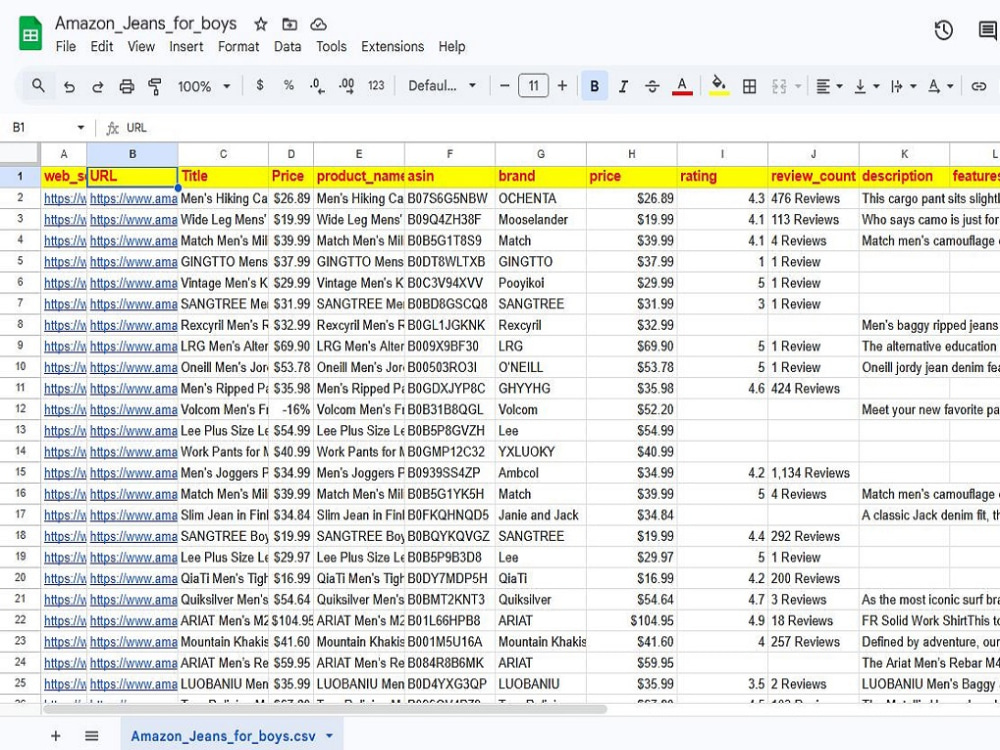Open the text color picker

pyautogui.click(x=682, y=86)
